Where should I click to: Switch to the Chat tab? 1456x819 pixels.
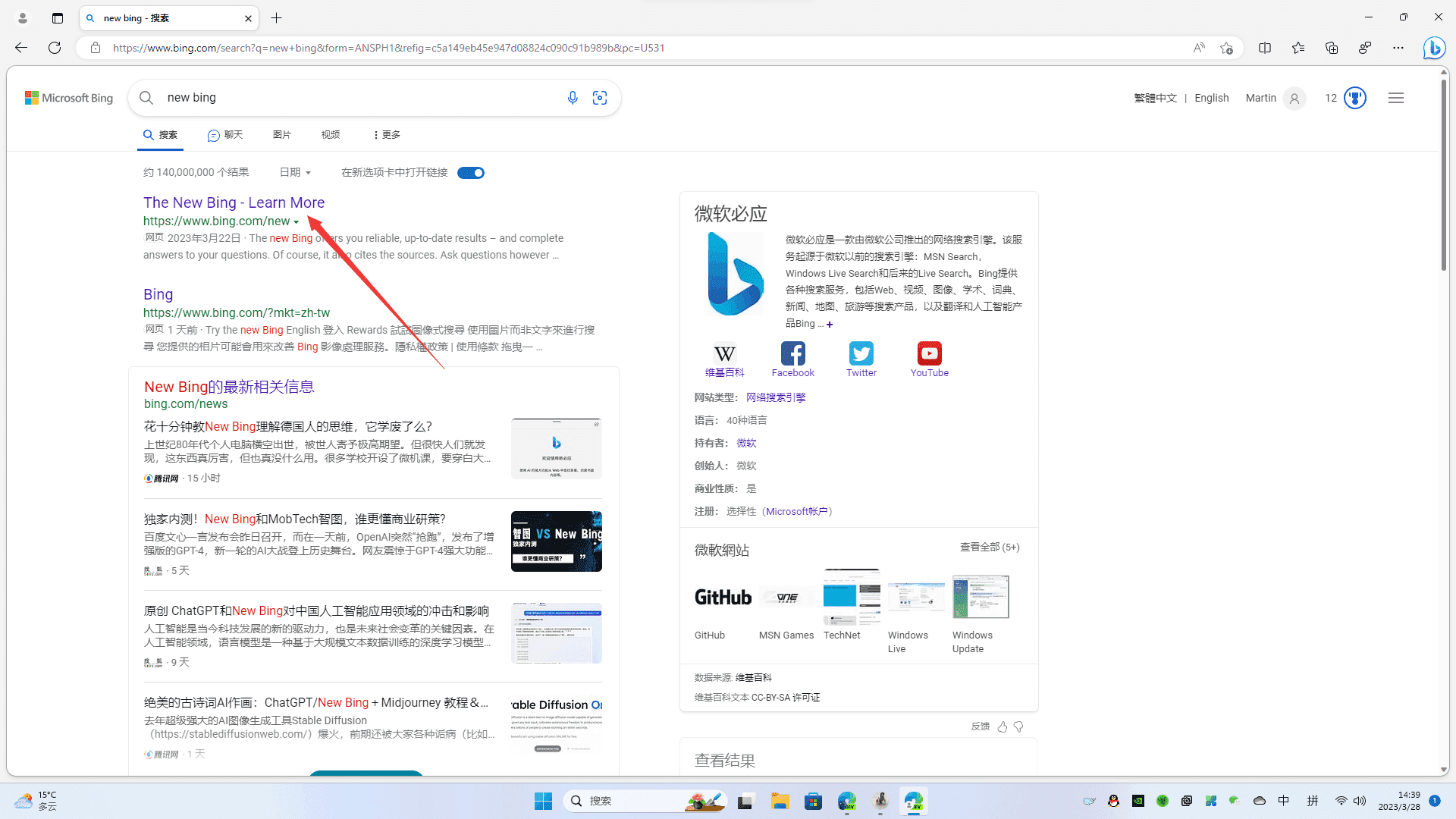tap(225, 135)
